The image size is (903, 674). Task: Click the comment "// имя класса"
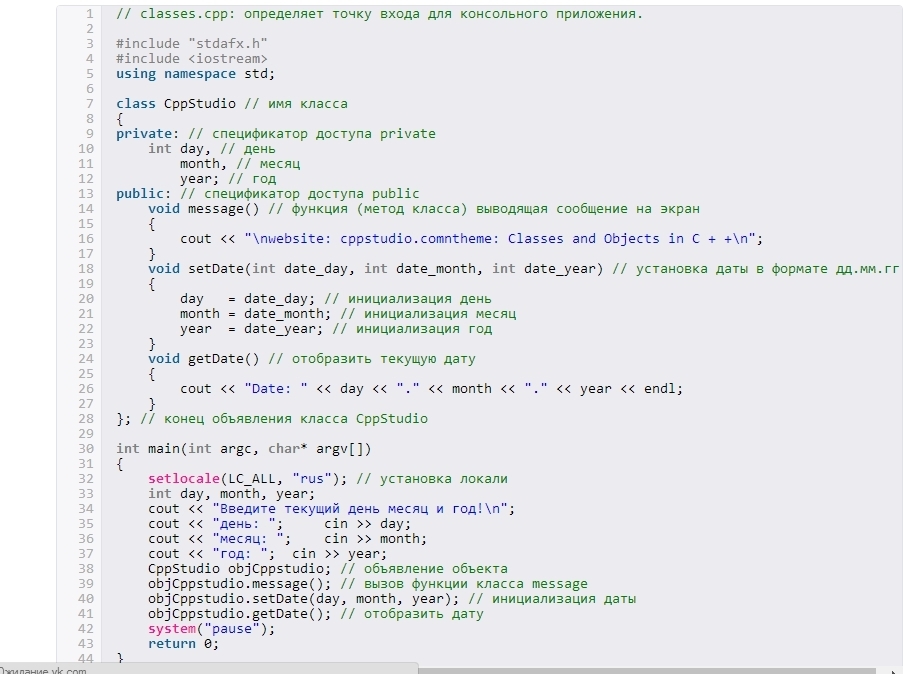296,104
